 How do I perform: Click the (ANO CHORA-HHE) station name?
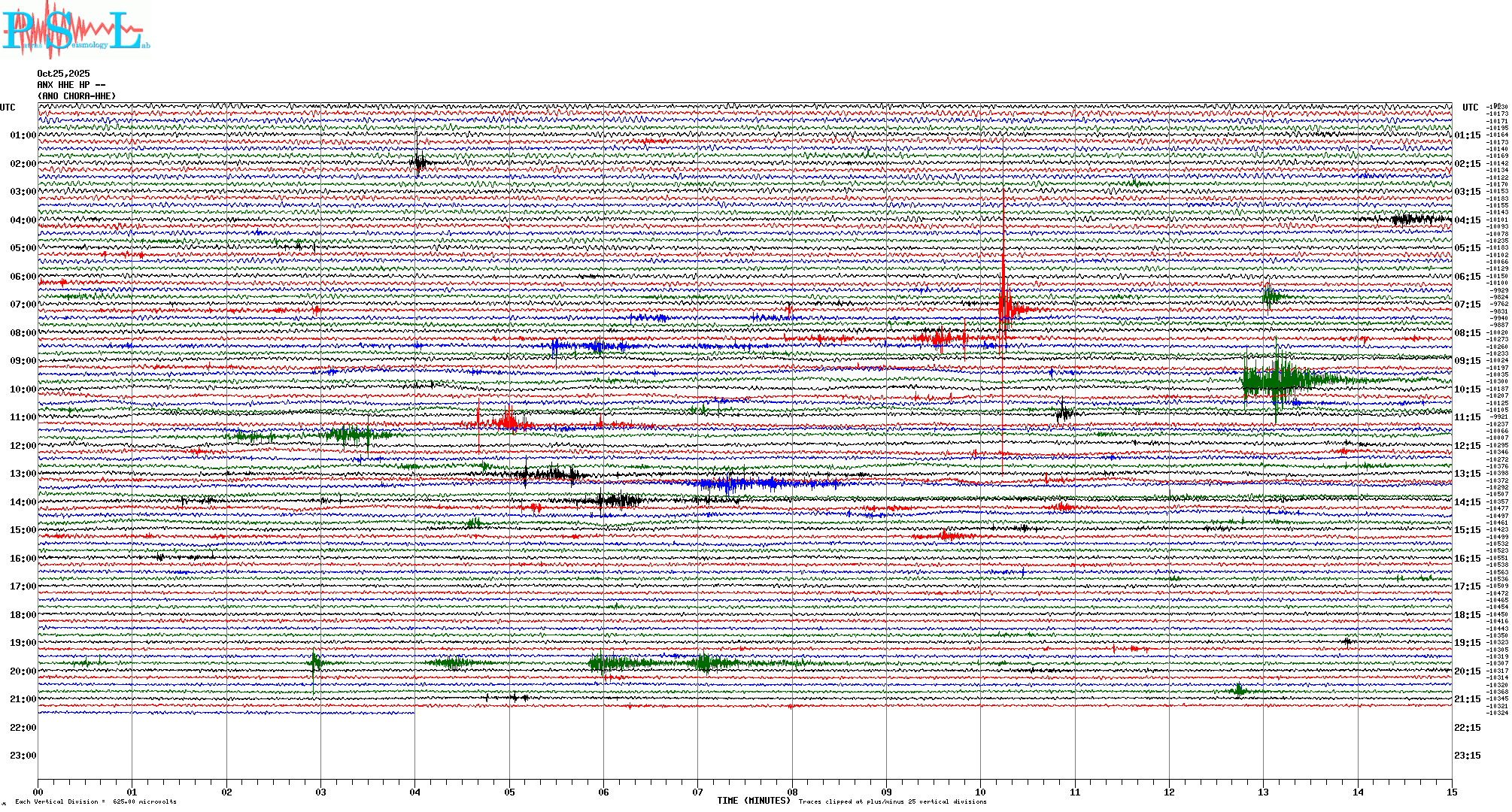[77, 96]
